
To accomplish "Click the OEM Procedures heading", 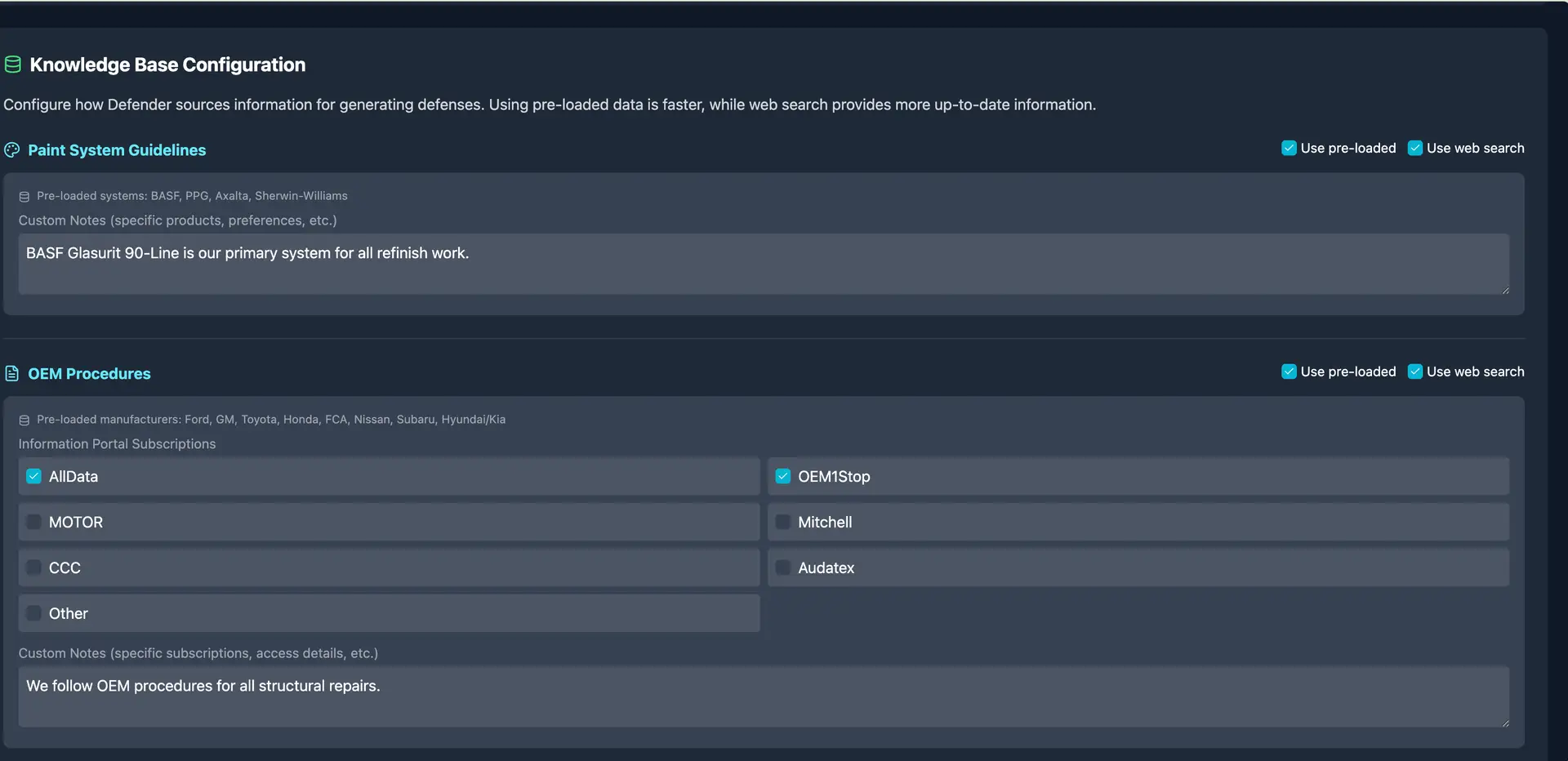I will (89, 374).
